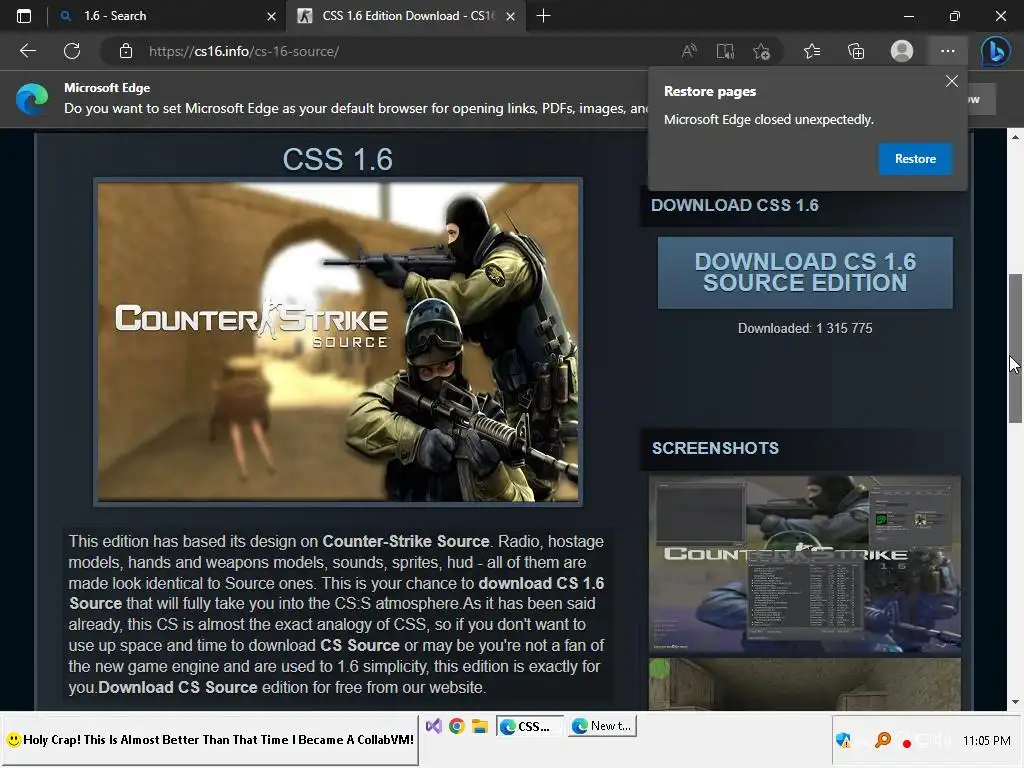Click the page vertical scrollbar thumb
The height and width of the screenshot is (768, 1024).
(x=1015, y=348)
